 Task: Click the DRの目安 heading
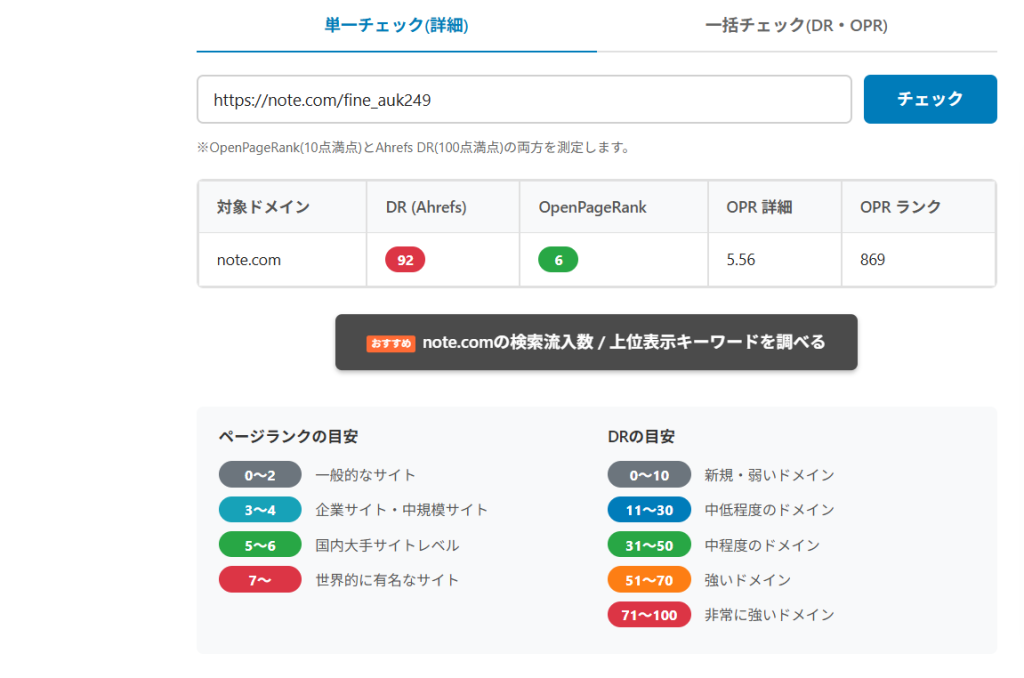click(x=641, y=436)
